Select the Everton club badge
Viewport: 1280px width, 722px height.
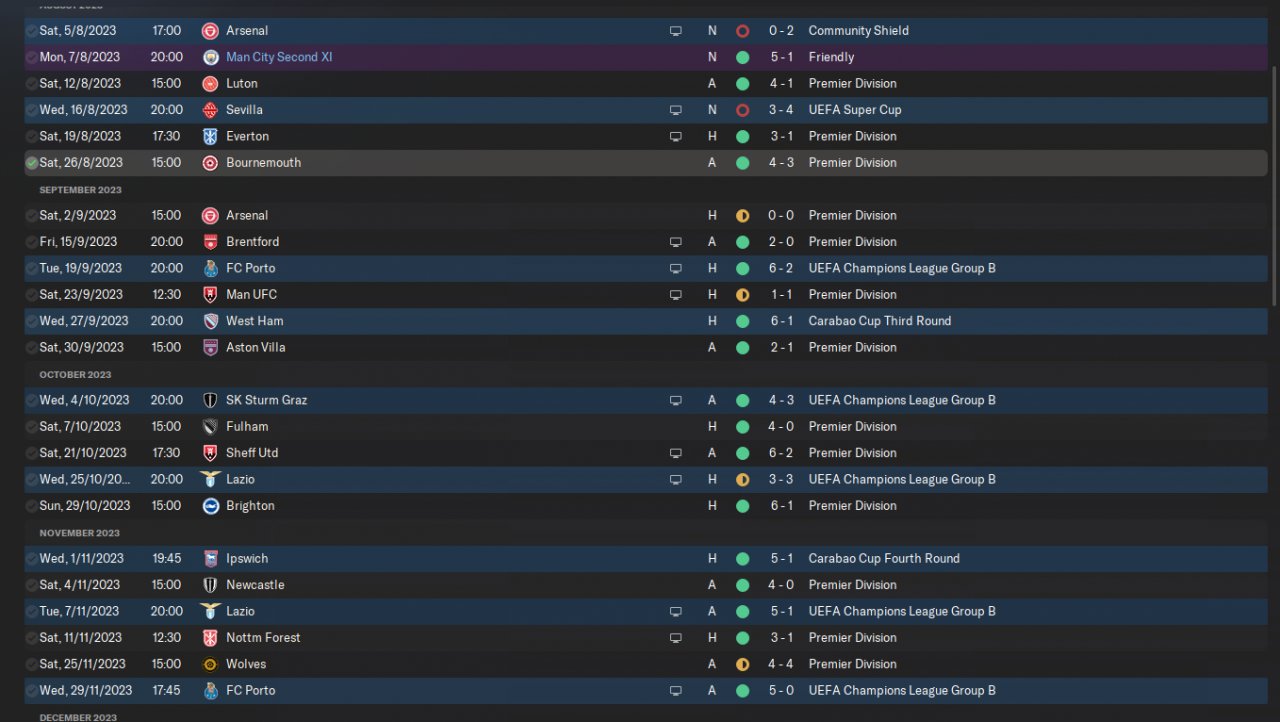210,137
